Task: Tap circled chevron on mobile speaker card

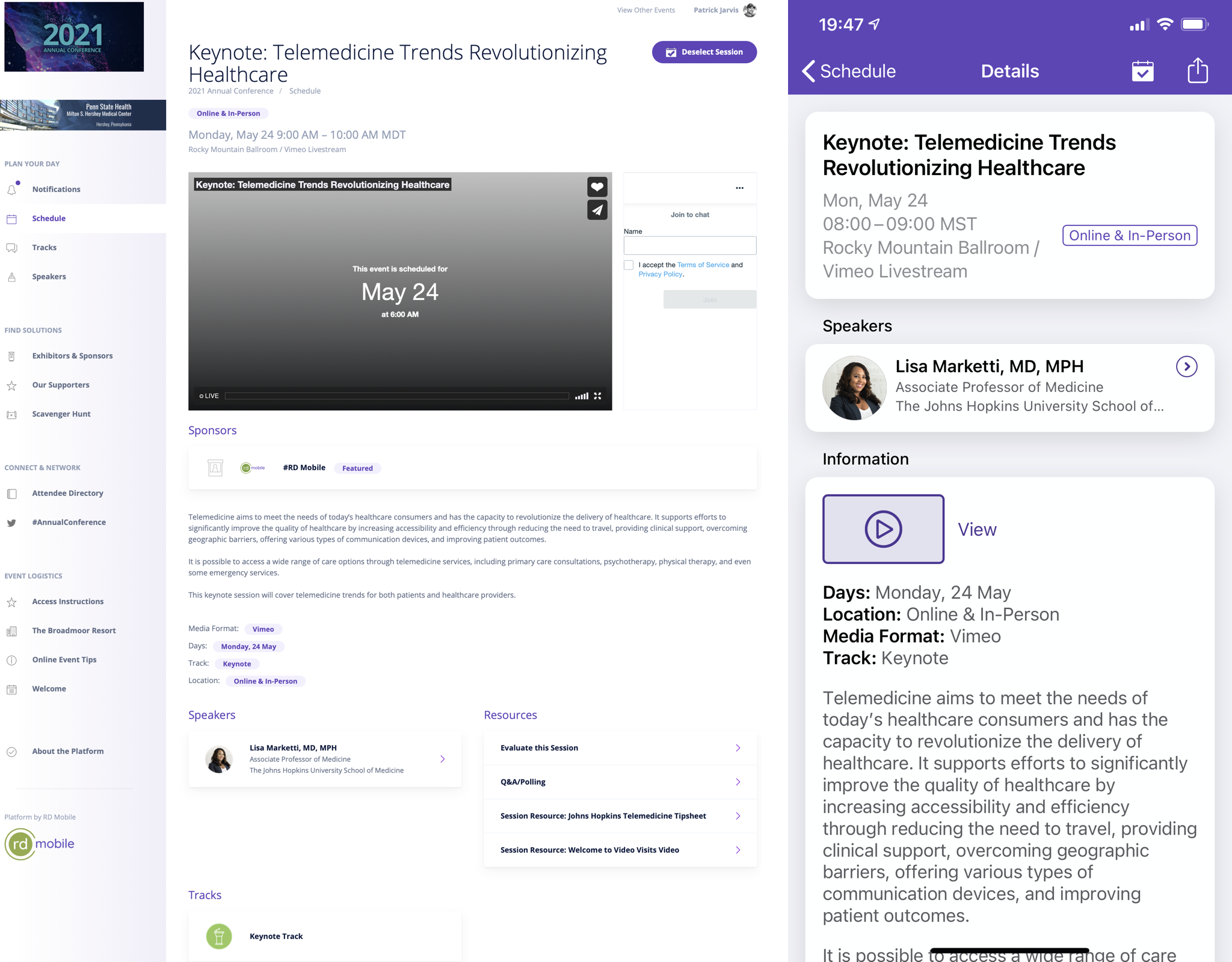Action: click(1186, 367)
